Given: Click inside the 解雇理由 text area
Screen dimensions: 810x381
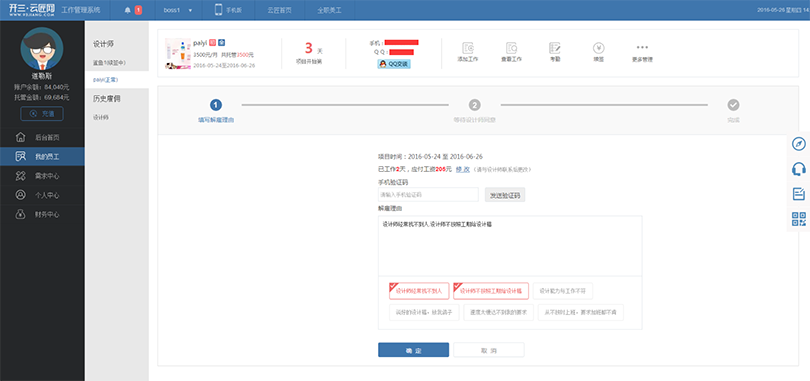Looking at the screenshot, I should point(510,246).
